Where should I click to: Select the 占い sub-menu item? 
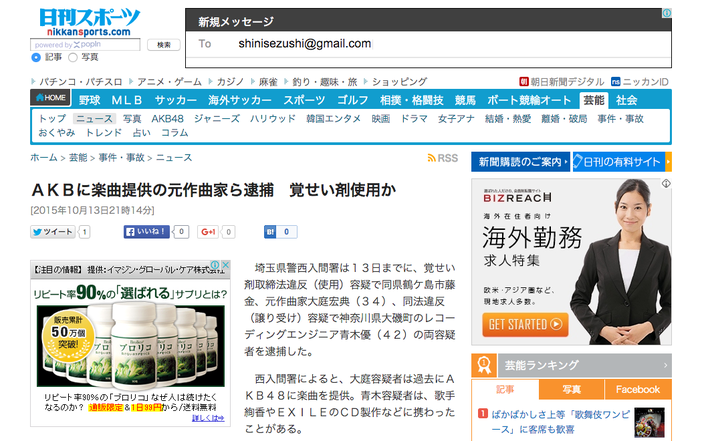click(141, 133)
